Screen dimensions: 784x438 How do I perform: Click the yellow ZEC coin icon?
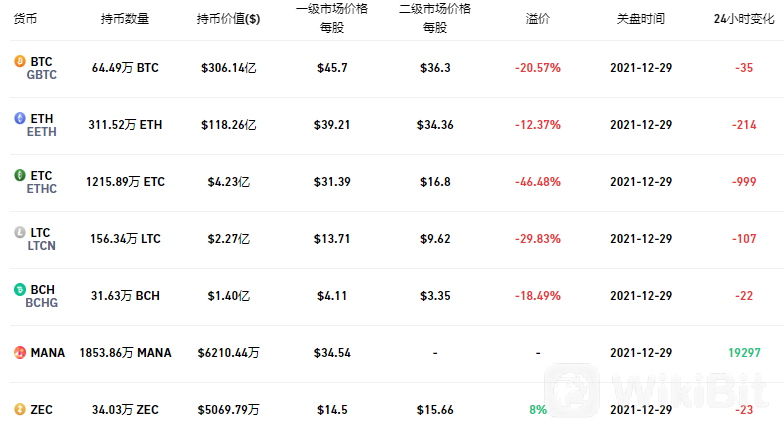click(x=20, y=410)
